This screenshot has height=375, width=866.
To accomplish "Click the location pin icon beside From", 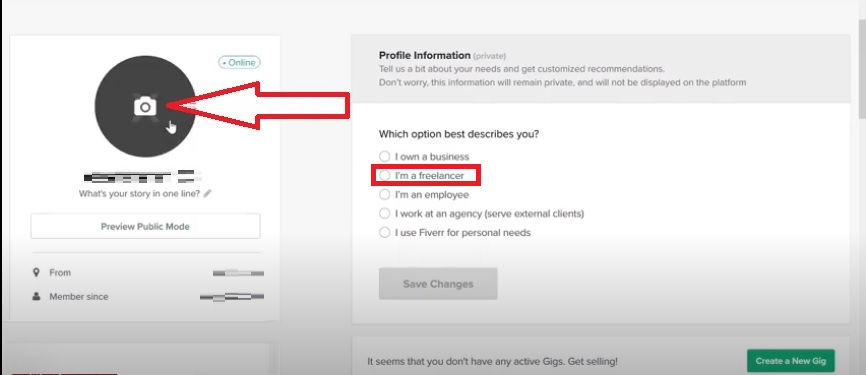I will (x=36, y=272).
